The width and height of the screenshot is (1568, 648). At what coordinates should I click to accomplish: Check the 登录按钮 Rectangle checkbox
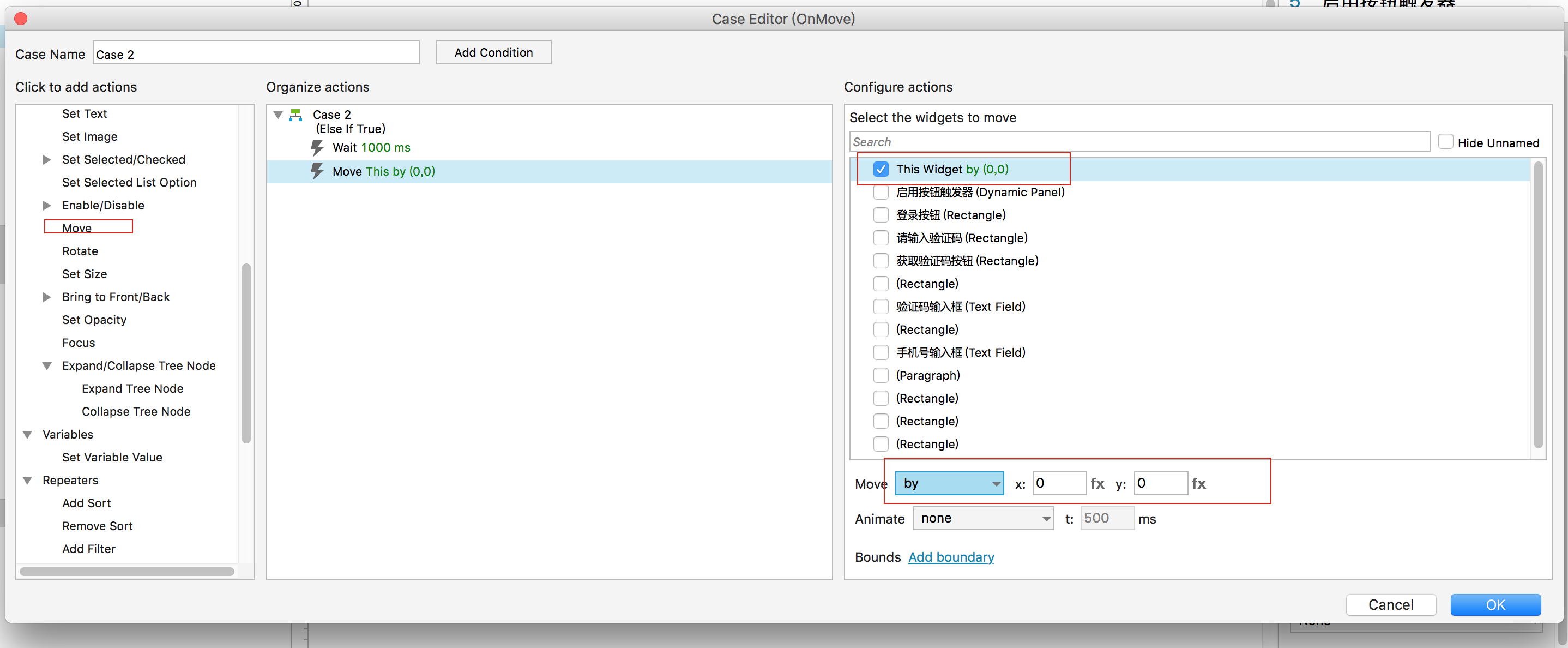tap(881, 215)
